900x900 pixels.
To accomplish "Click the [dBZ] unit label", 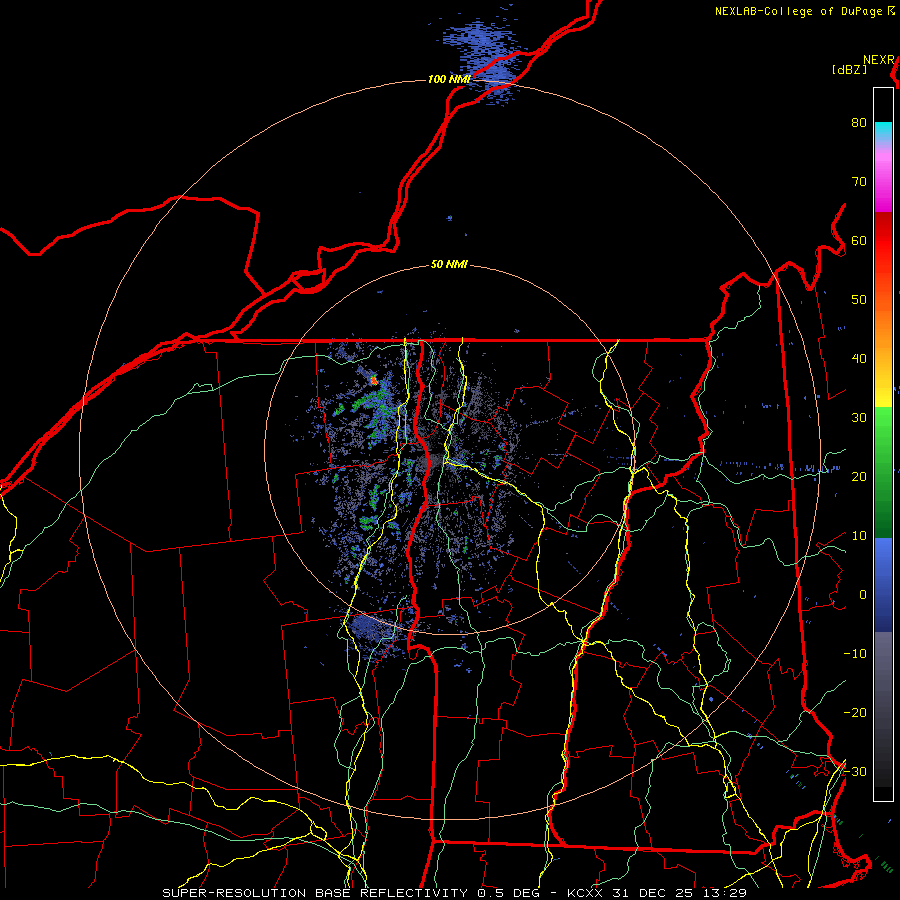I will 849,70.
